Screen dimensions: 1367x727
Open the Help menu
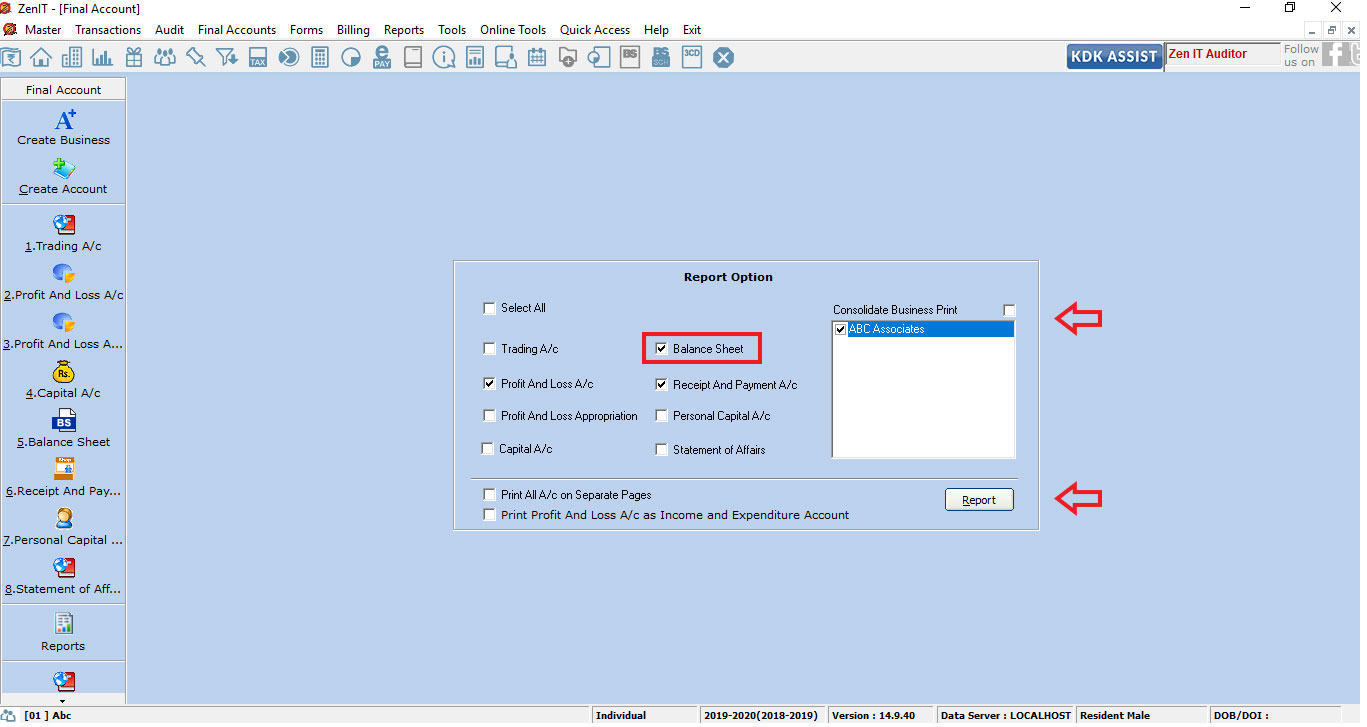coord(656,30)
